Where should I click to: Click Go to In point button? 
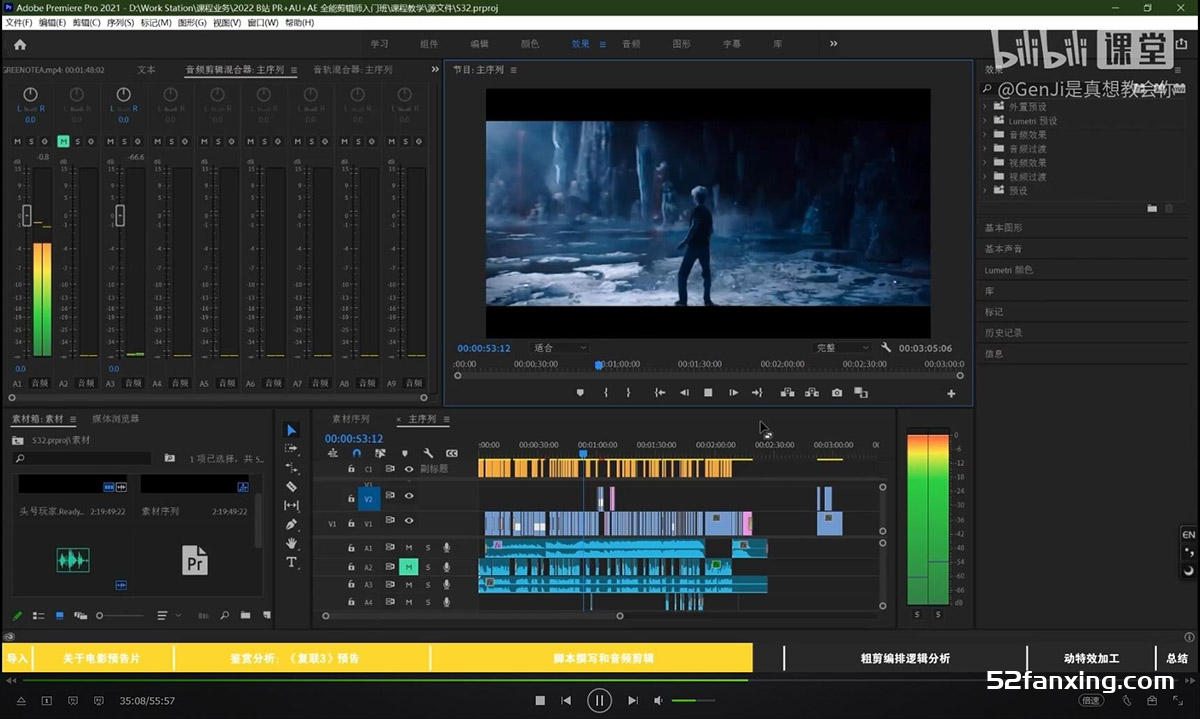pyautogui.click(x=660, y=393)
